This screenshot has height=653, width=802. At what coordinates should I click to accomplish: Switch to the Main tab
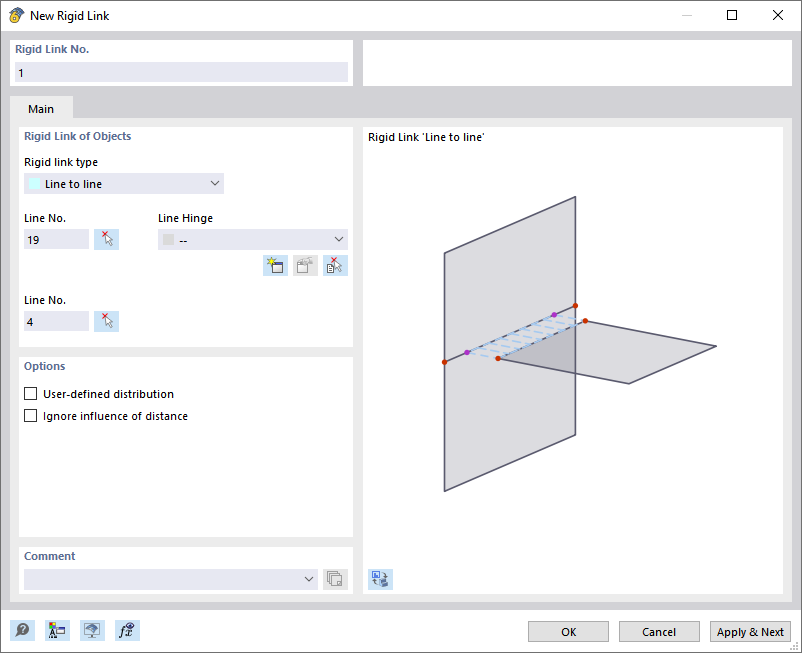coord(41,108)
